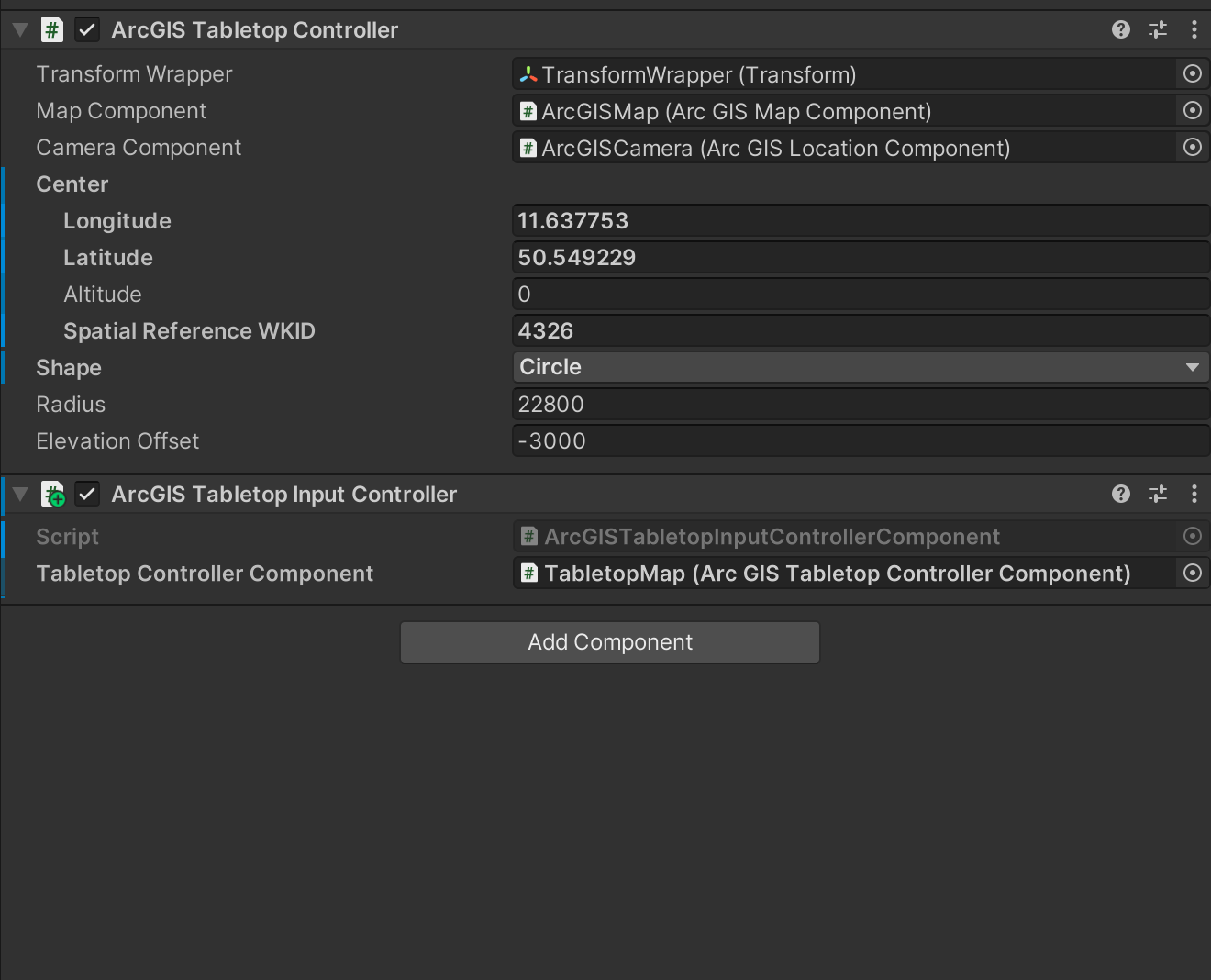Open help for ArcGIS Tabletop Controller
The image size is (1211, 980).
tap(1120, 30)
